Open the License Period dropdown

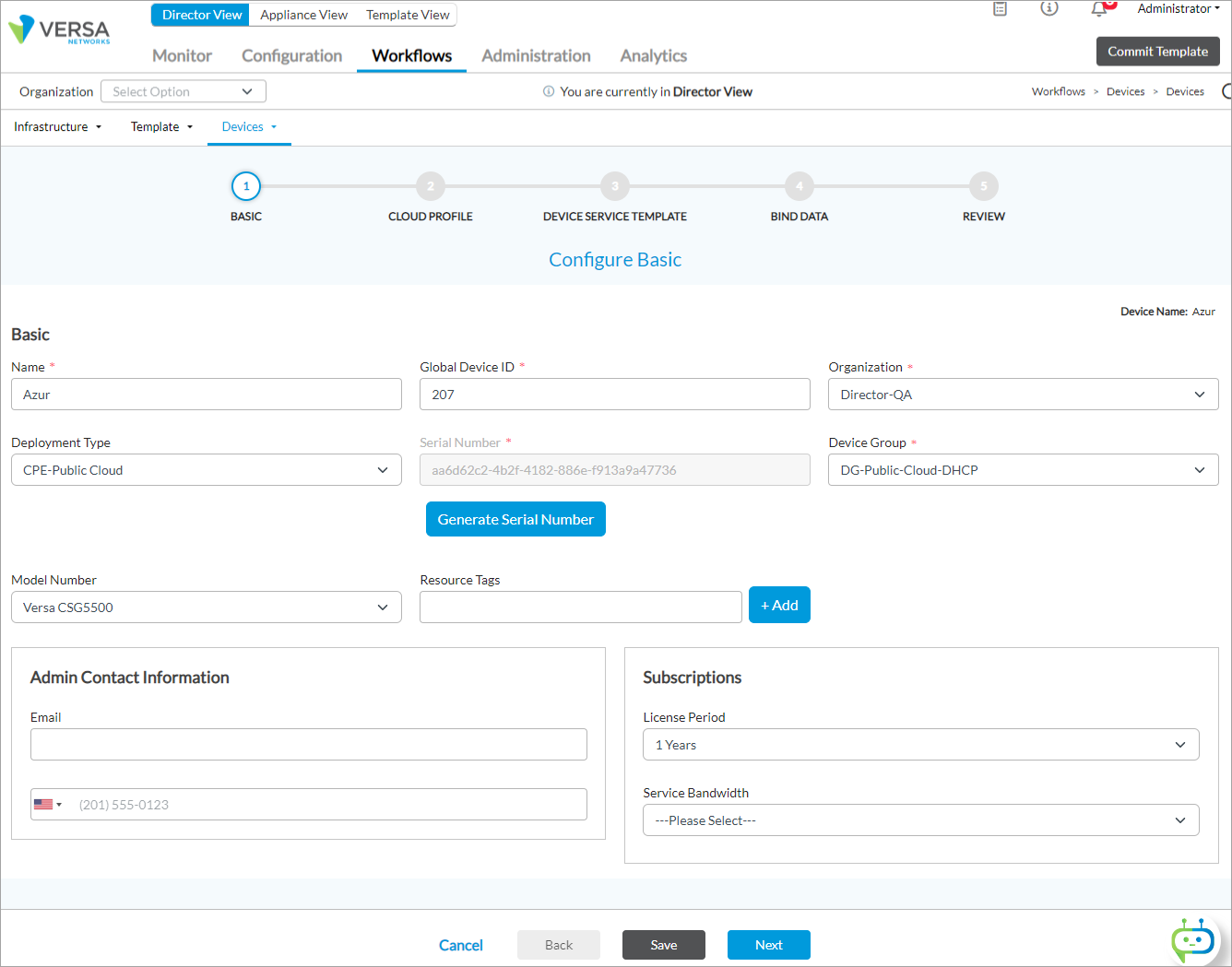920,745
